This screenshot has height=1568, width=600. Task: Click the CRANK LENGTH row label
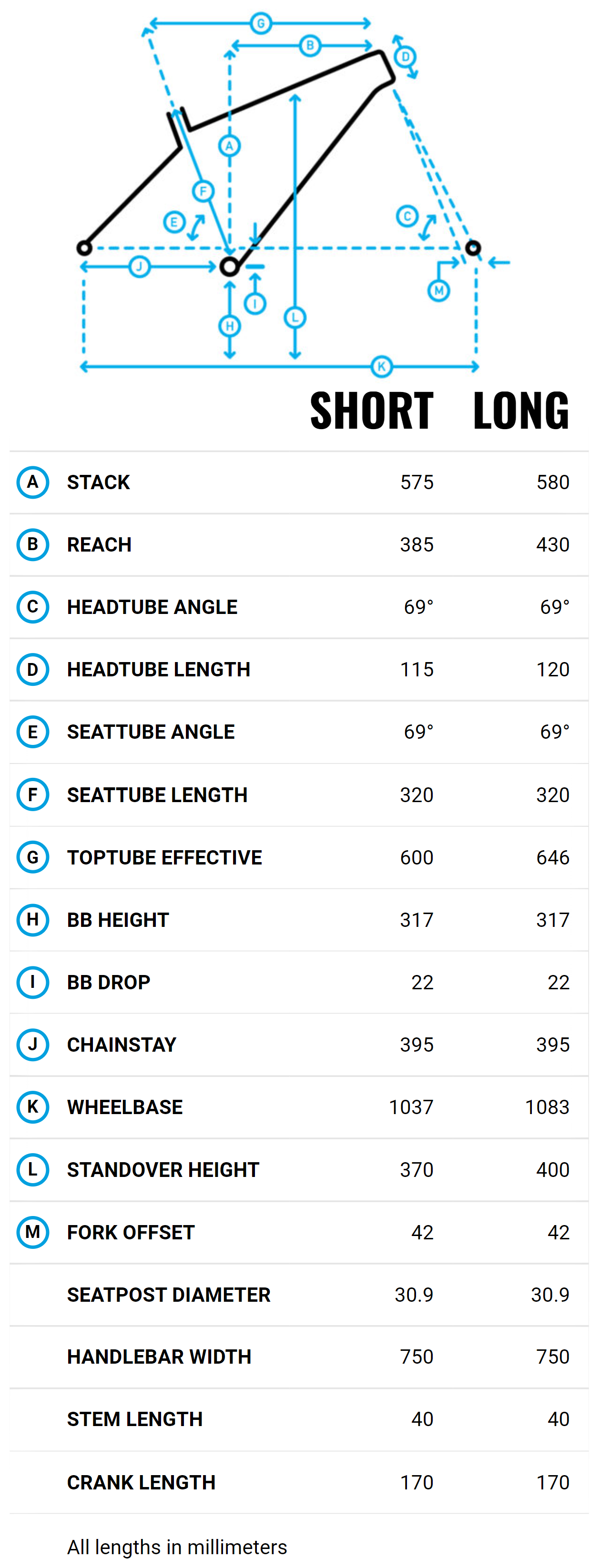[x=142, y=1482]
